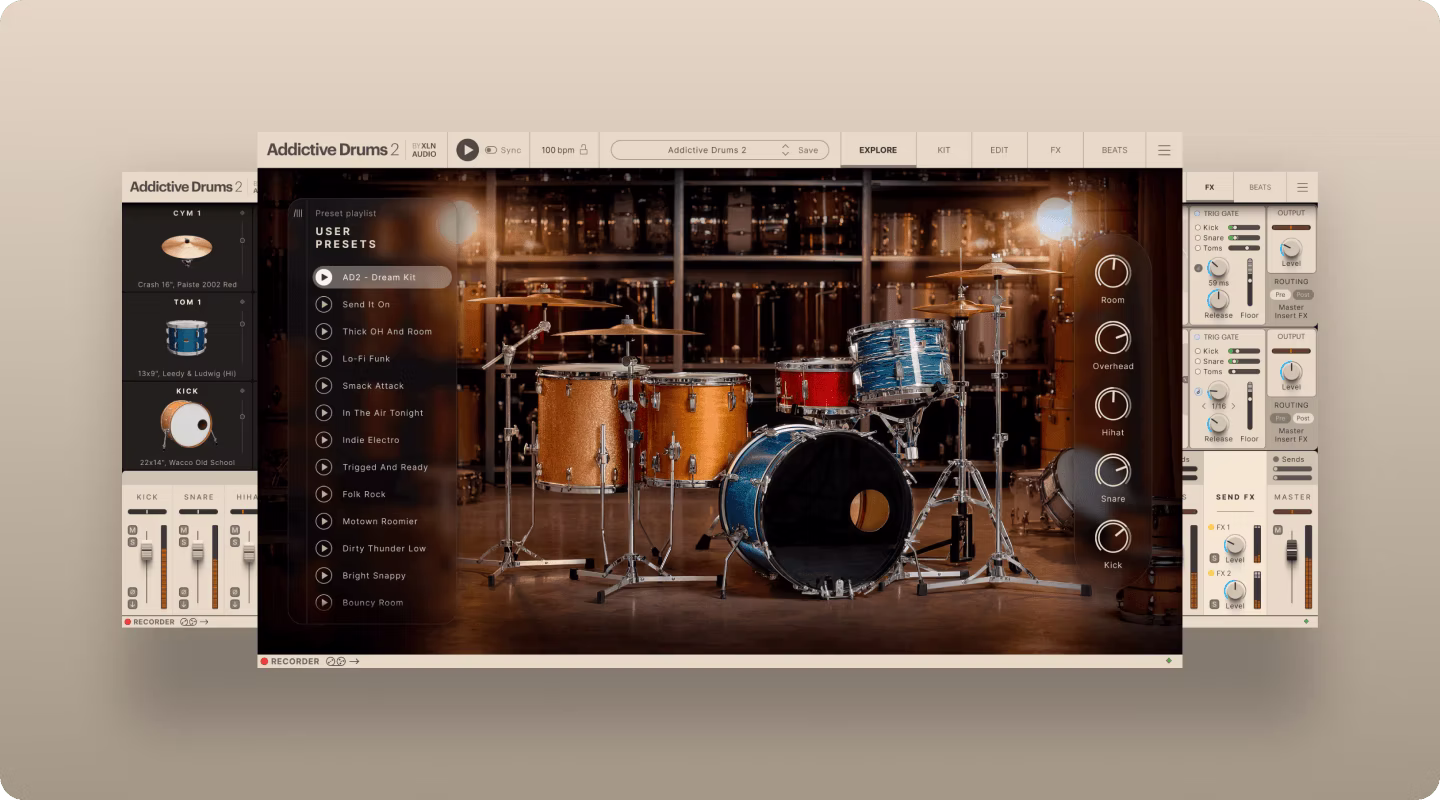
Task: Open the hamburger menu in front window
Action: [x=1164, y=150]
